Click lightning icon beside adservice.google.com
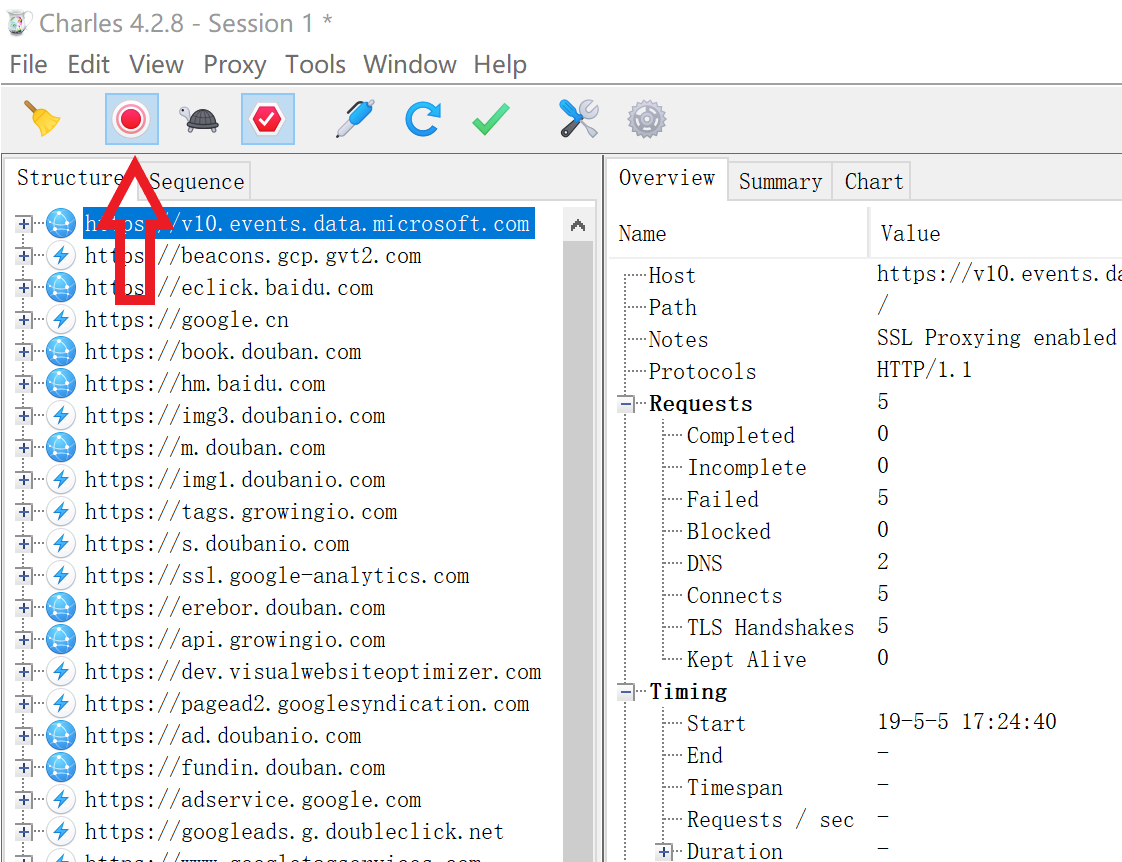 tap(61, 800)
